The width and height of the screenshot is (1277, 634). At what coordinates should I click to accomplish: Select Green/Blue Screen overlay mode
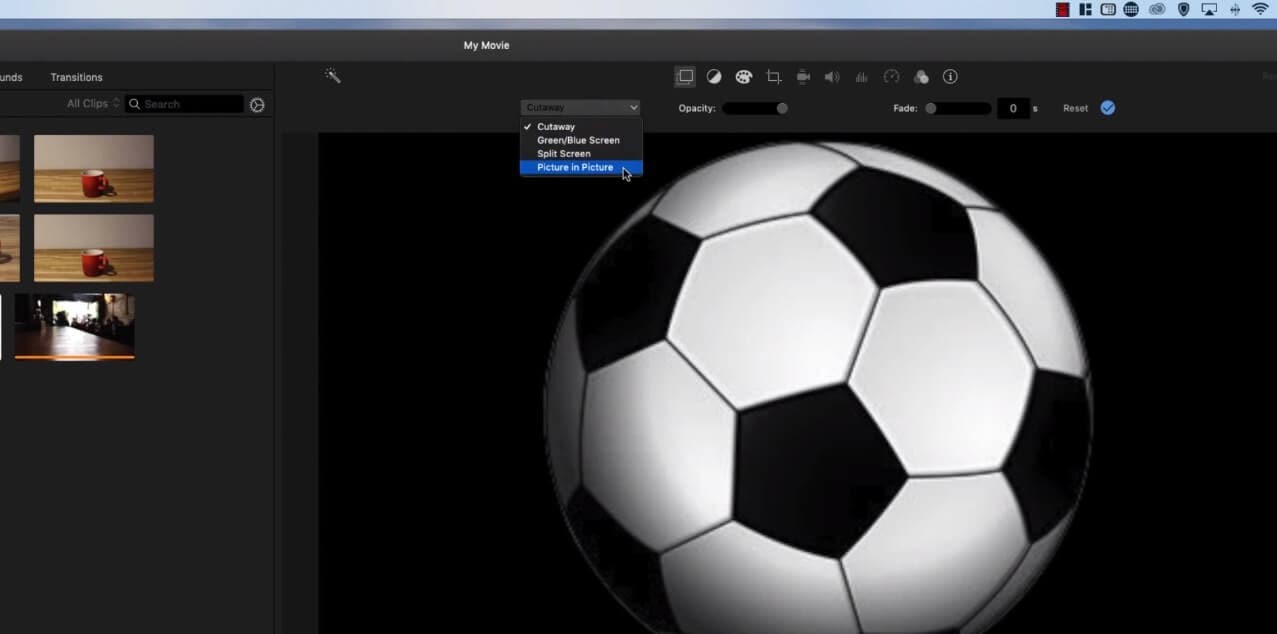[578, 140]
